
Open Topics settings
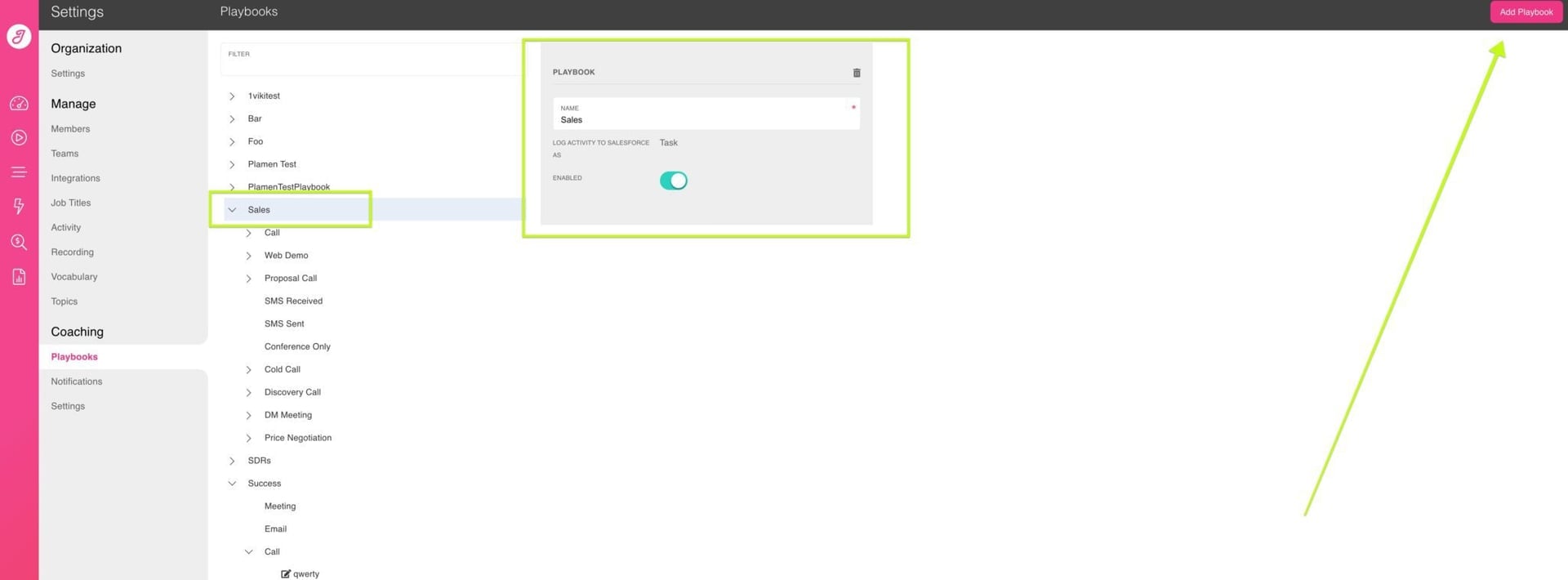coord(64,301)
